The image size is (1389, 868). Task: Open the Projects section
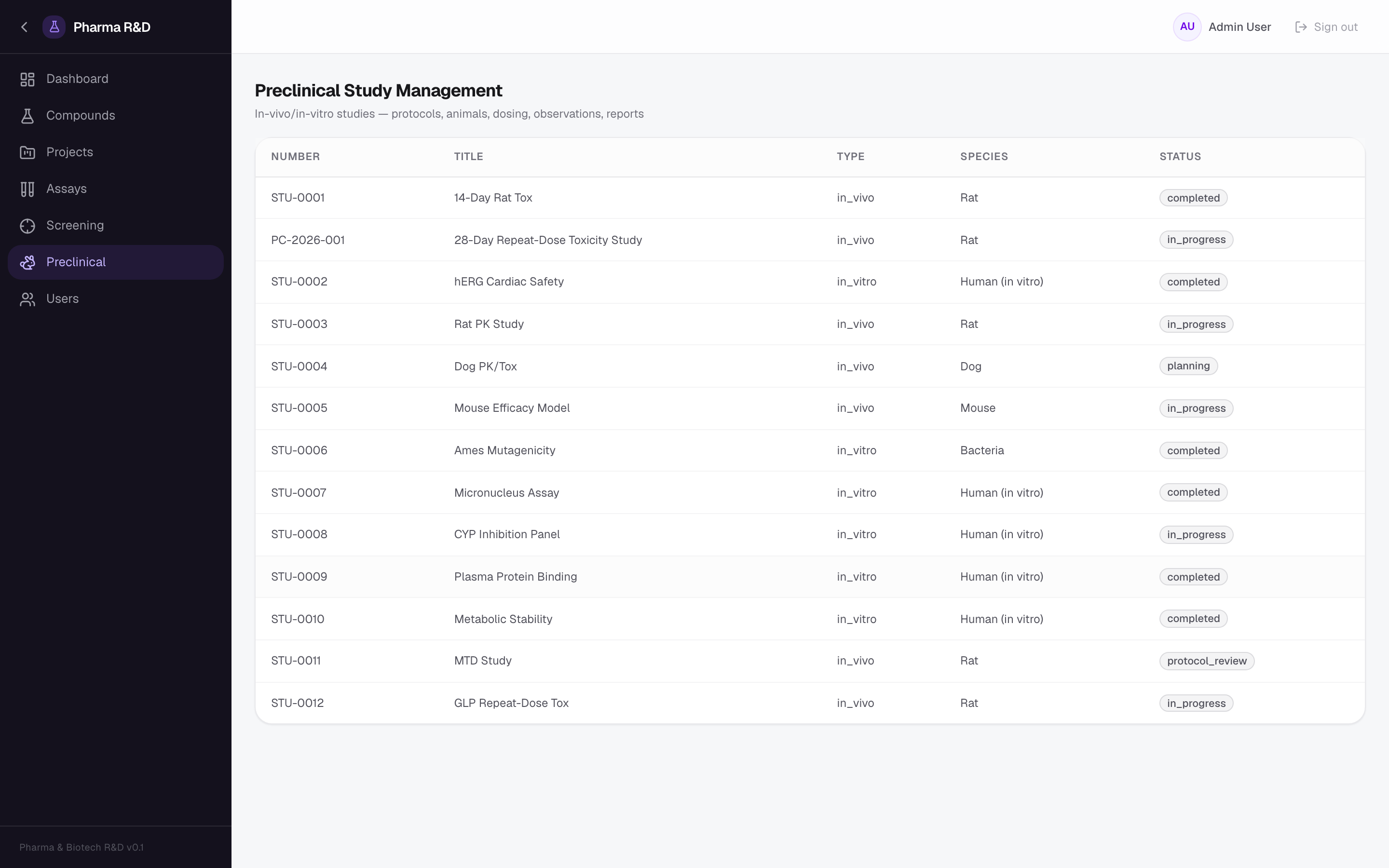point(115,153)
